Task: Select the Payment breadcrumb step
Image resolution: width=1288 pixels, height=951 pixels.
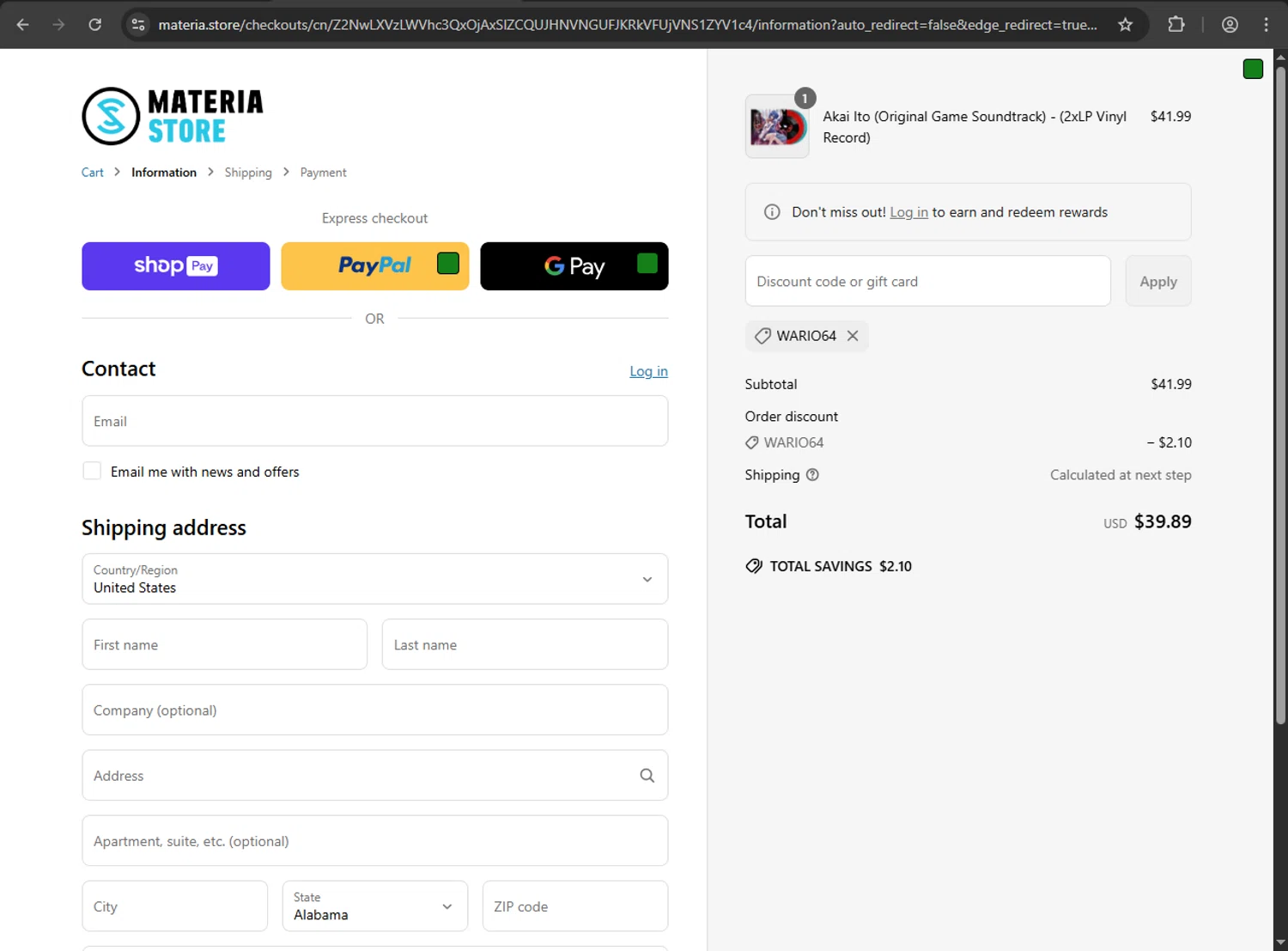Action: coord(323,173)
